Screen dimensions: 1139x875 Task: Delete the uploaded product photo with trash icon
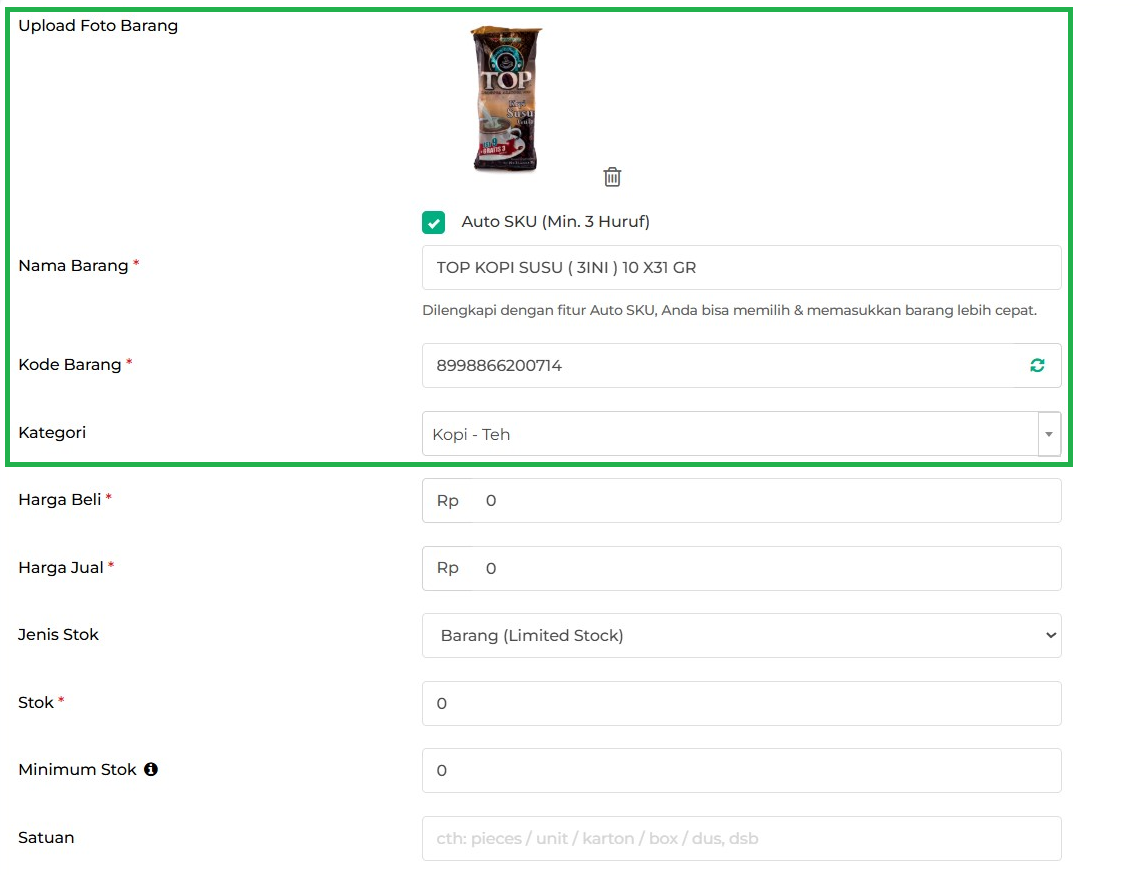tap(612, 176)
